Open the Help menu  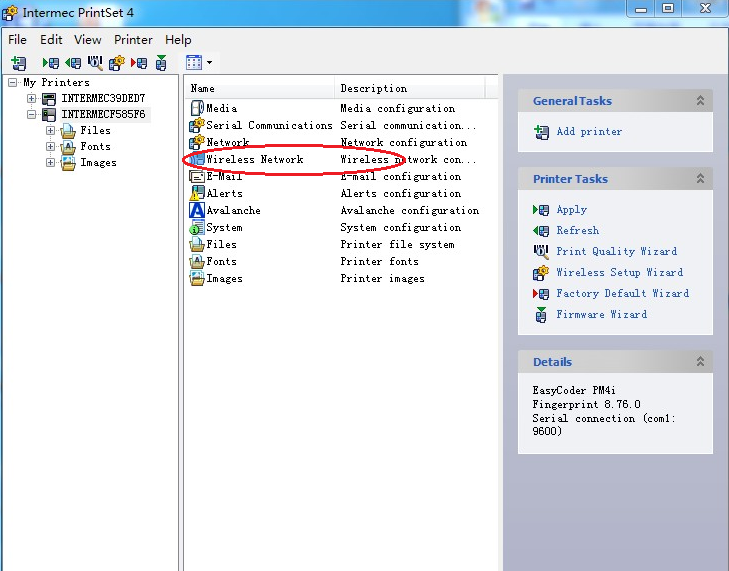point(178,40)
